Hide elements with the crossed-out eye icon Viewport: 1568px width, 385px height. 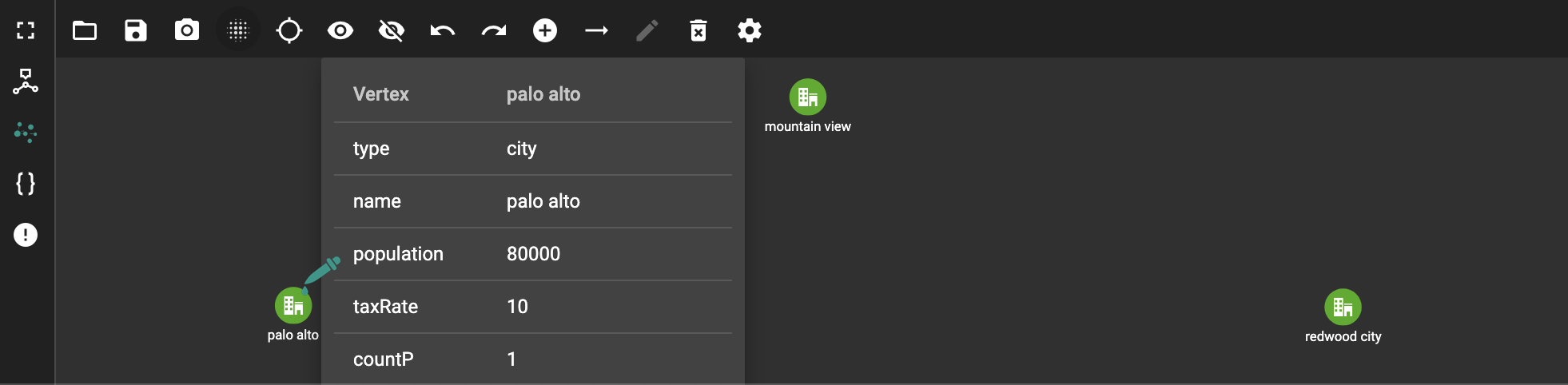click(392, 30)
